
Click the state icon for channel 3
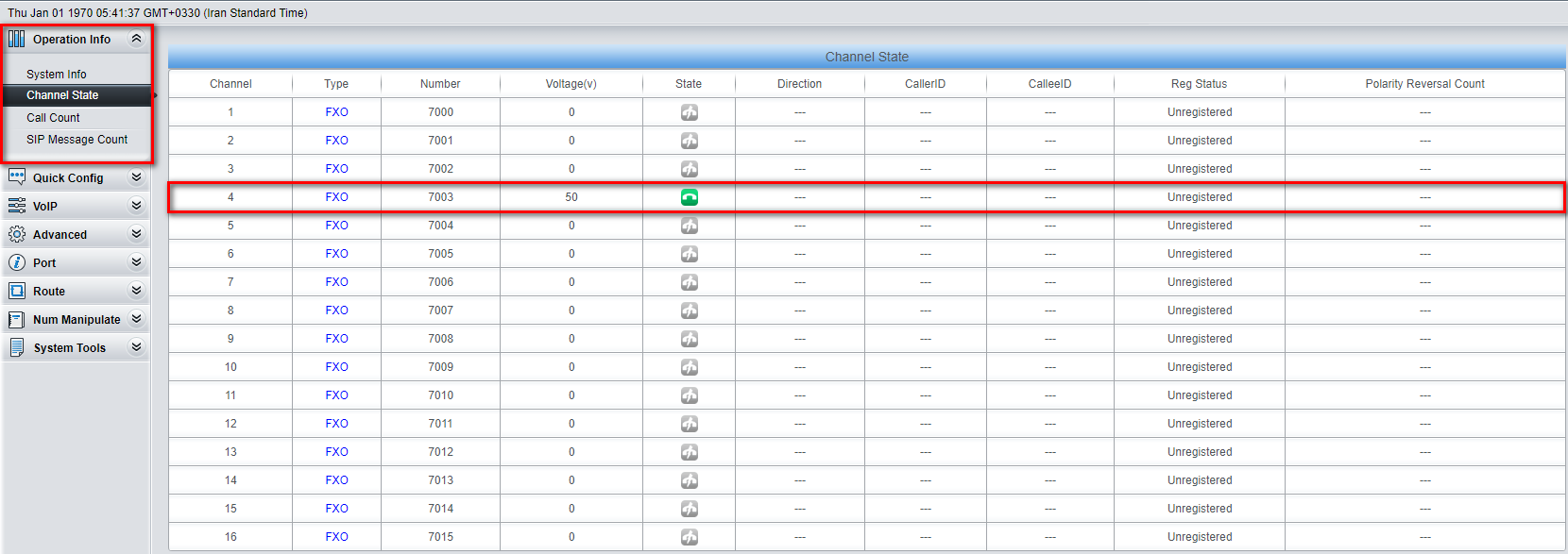[x=690, y=169]
